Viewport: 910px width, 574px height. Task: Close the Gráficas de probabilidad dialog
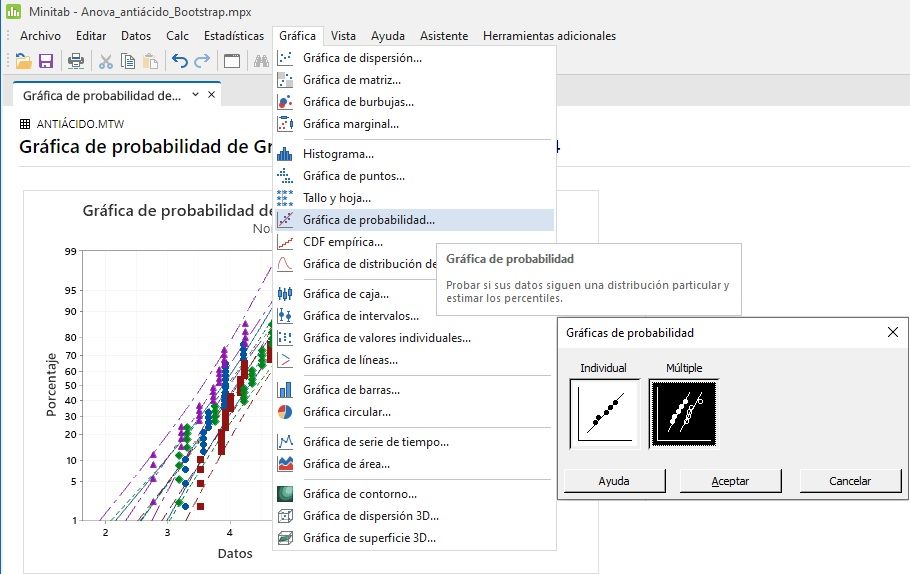892,332
